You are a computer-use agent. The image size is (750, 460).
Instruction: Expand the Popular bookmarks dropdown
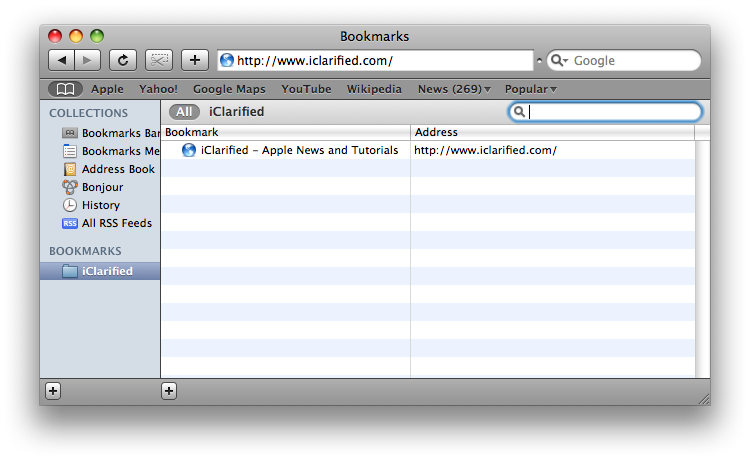[x=530, y=89]
